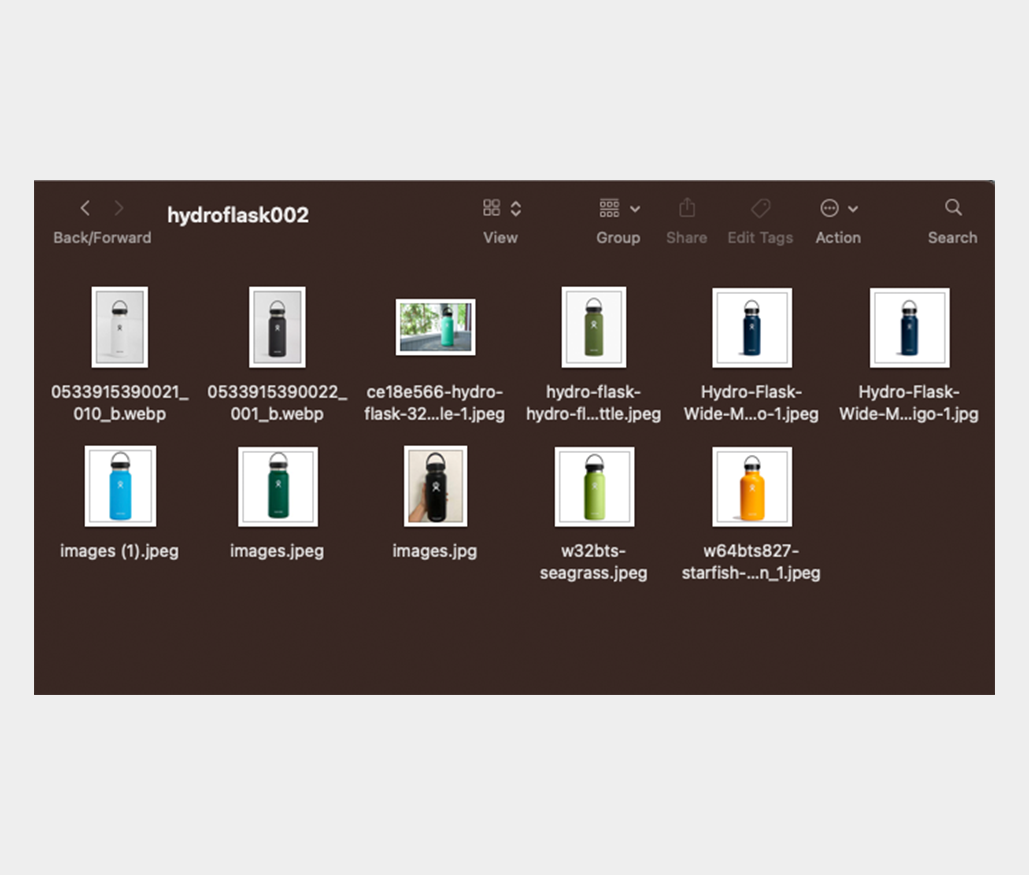
Task: Select the white bottle thumbnail 0533915390021
Action: [119, 327]
